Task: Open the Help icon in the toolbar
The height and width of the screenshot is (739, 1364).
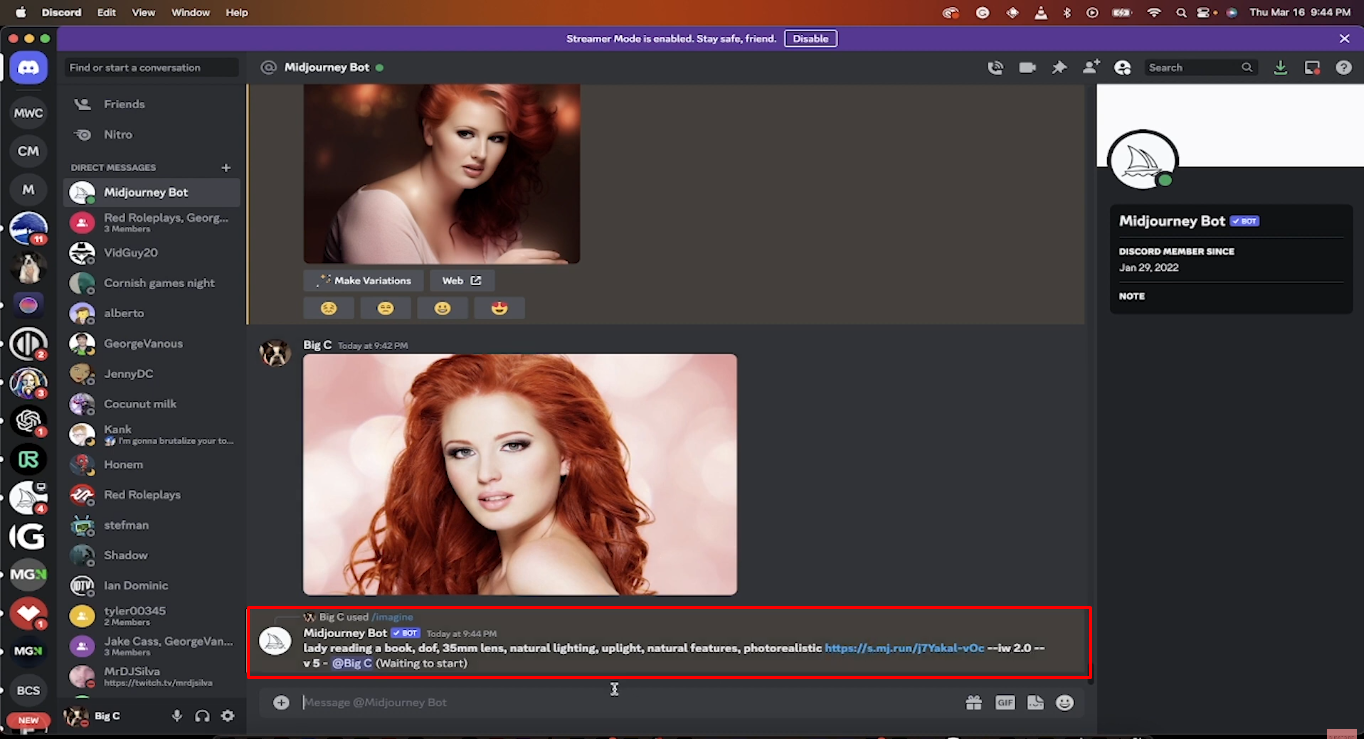Action: 1343,67
